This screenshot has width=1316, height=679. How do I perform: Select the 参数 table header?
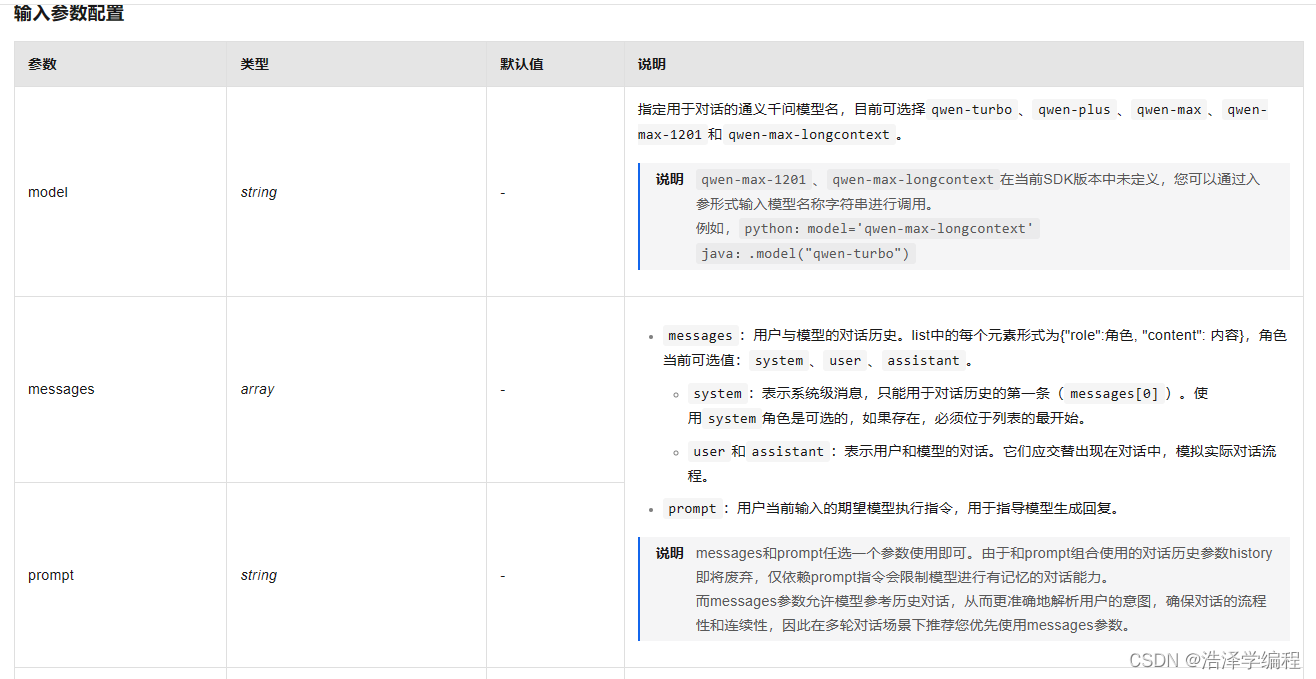[41, 63]
